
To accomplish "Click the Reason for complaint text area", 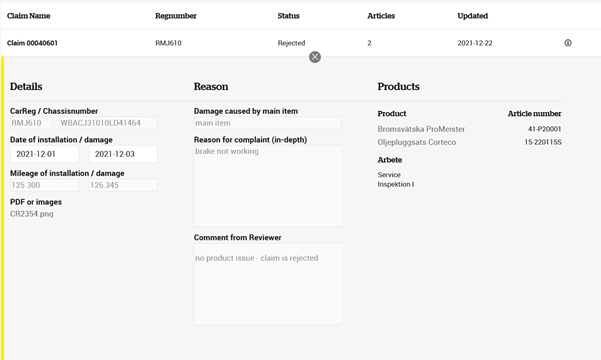I will point(268,186).
